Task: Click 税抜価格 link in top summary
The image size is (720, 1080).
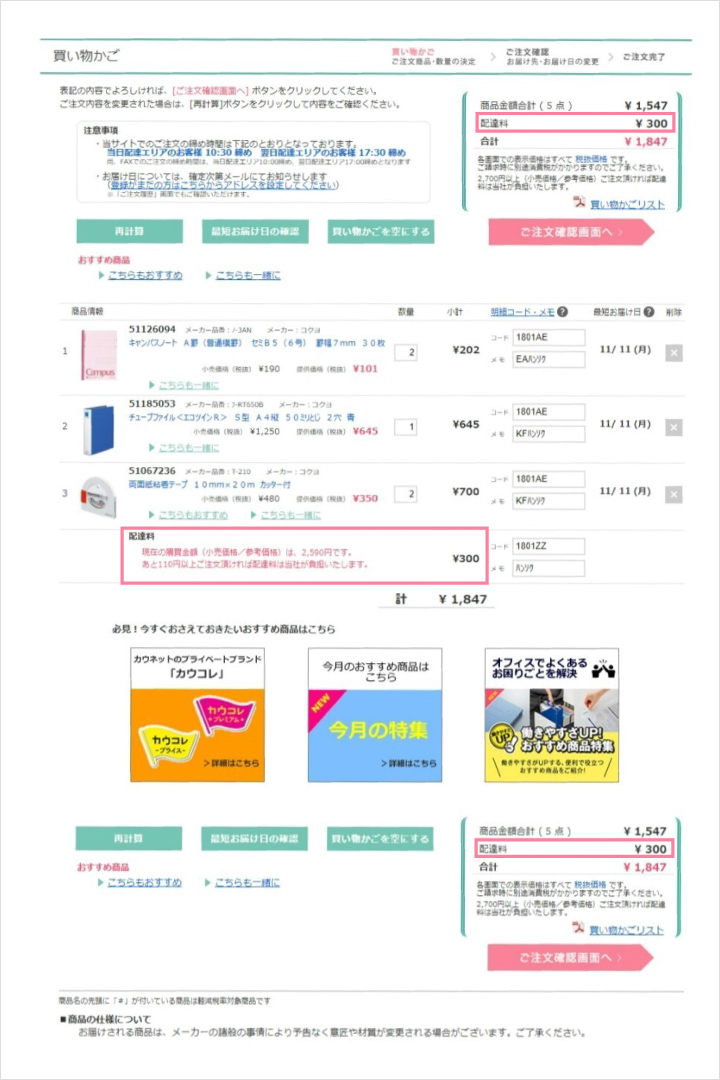Action: coord(591,159)
